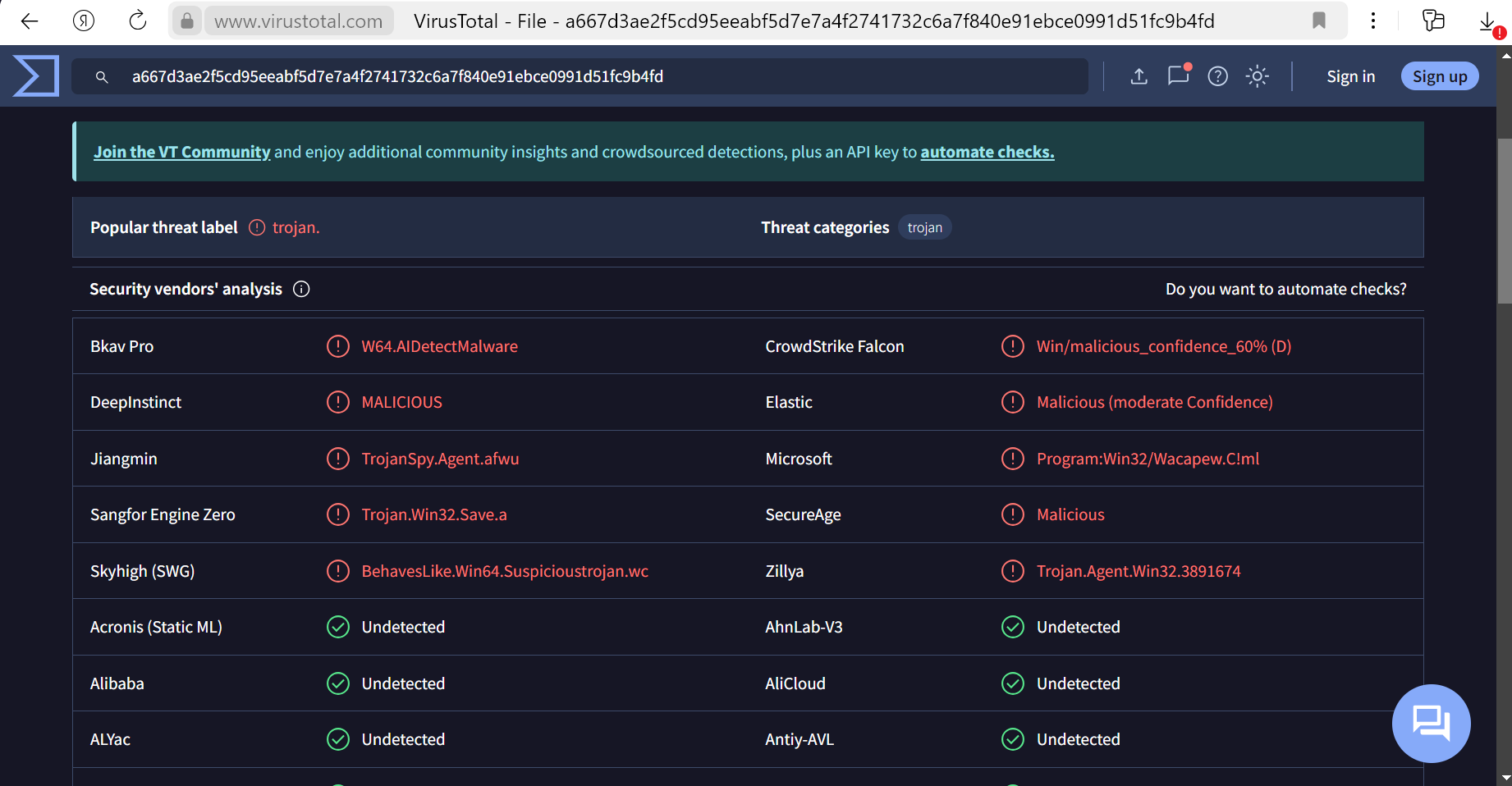The image size is (1512, 786).
Task: Click the Sign in link
Action: [1350, 76]
